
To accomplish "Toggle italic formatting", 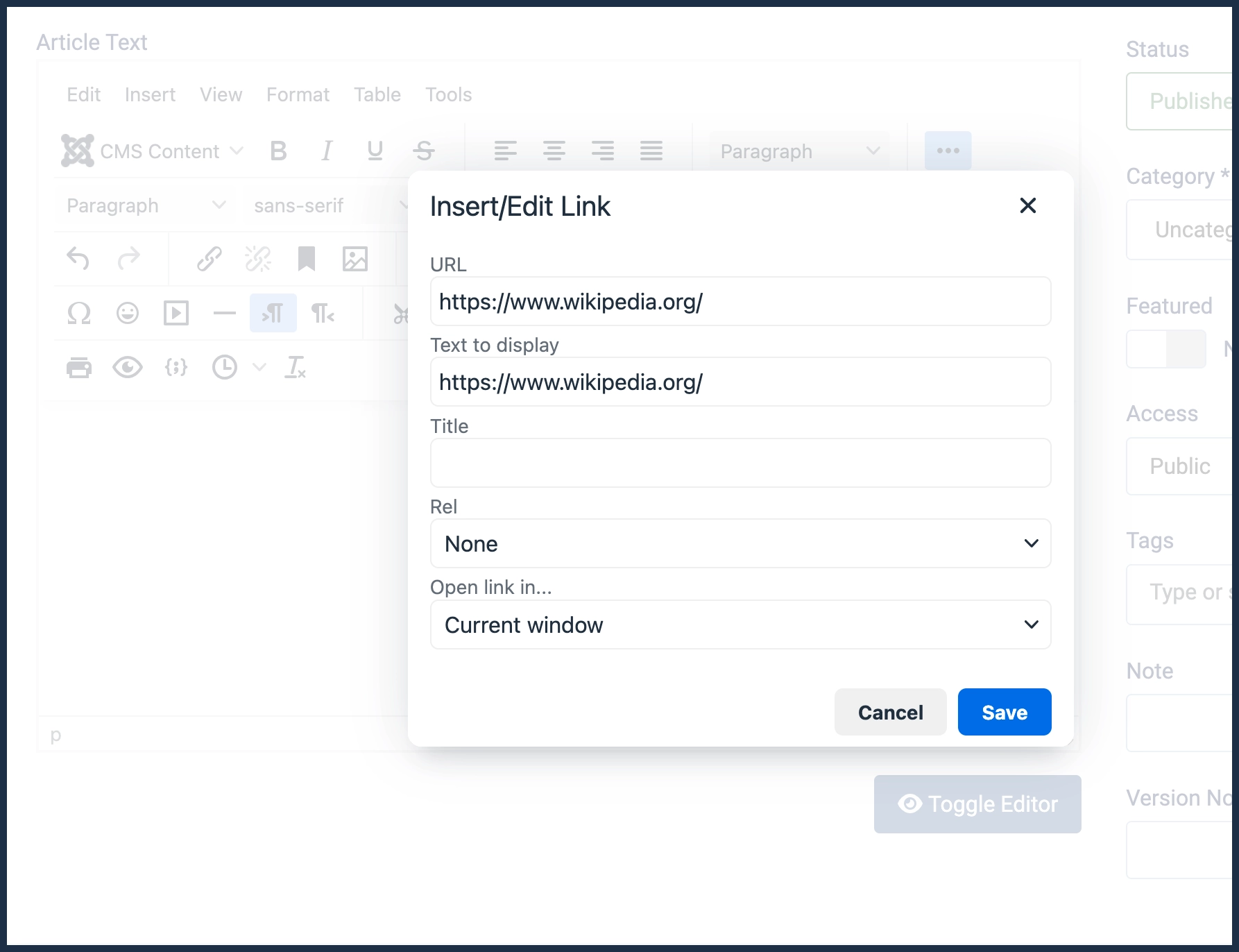I will [327, 151].
